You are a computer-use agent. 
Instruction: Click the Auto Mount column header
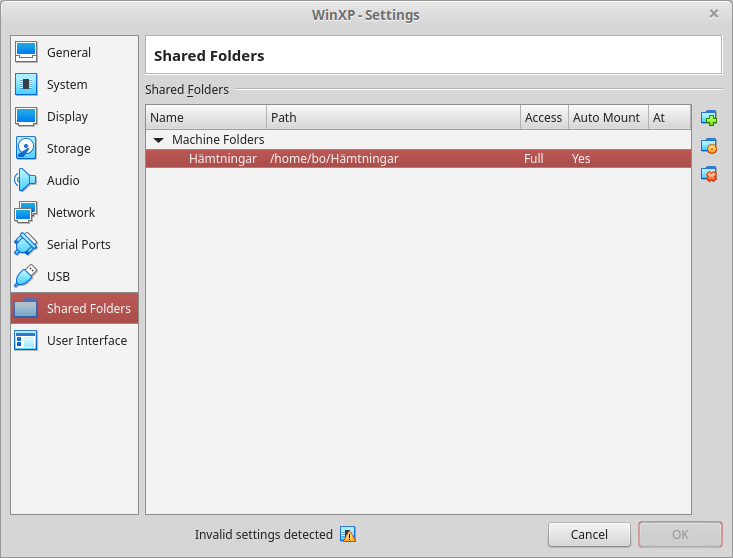pos(608,117)
